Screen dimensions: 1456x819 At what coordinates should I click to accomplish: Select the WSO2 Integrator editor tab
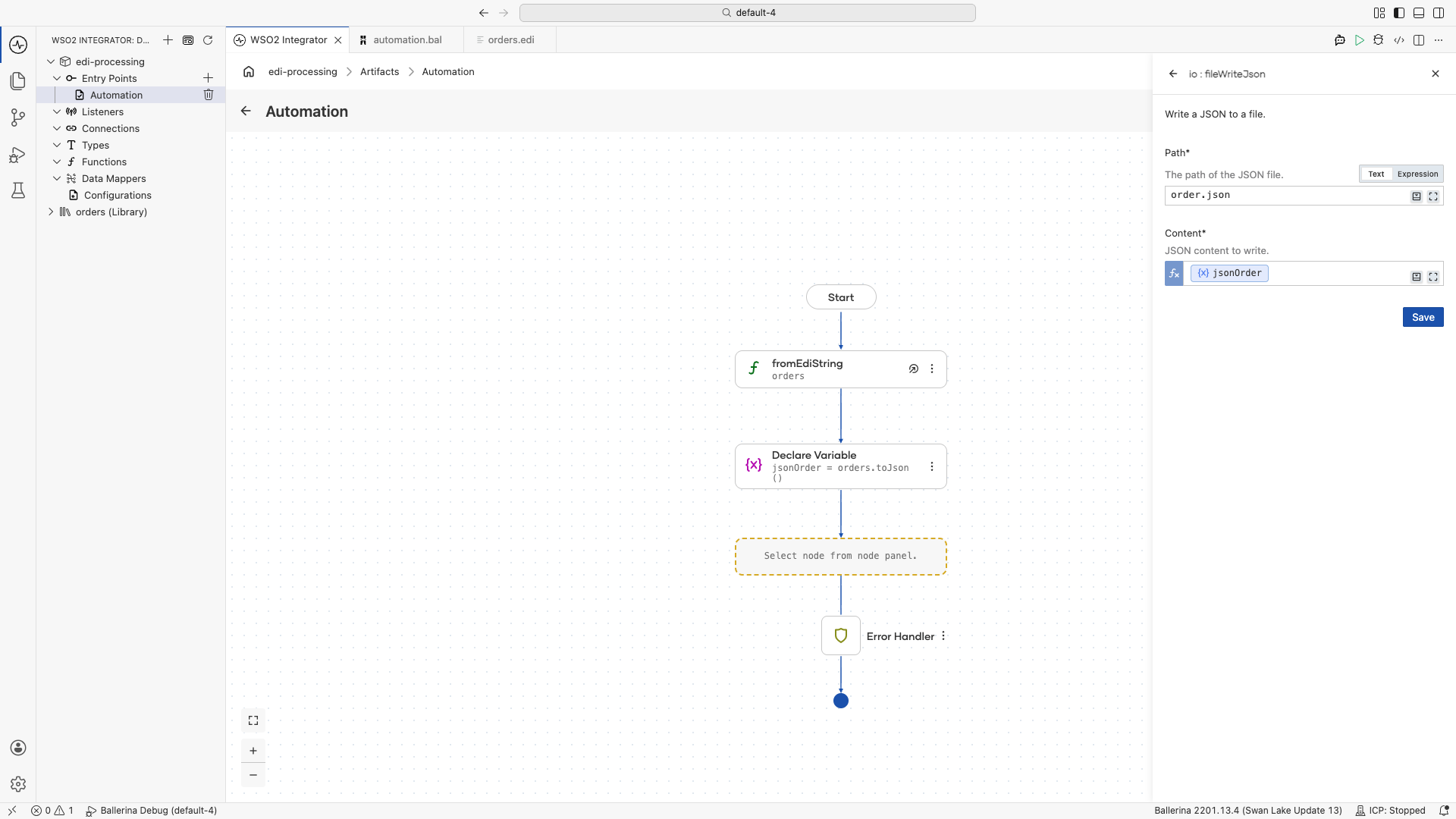288,40
